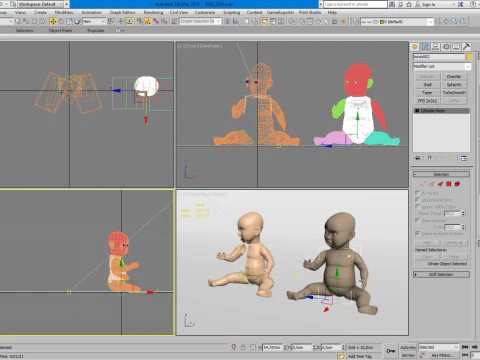Toggle Delete Isolated Vertices checkbox
The height and width of the screenshot is (360, 480).
417,233
